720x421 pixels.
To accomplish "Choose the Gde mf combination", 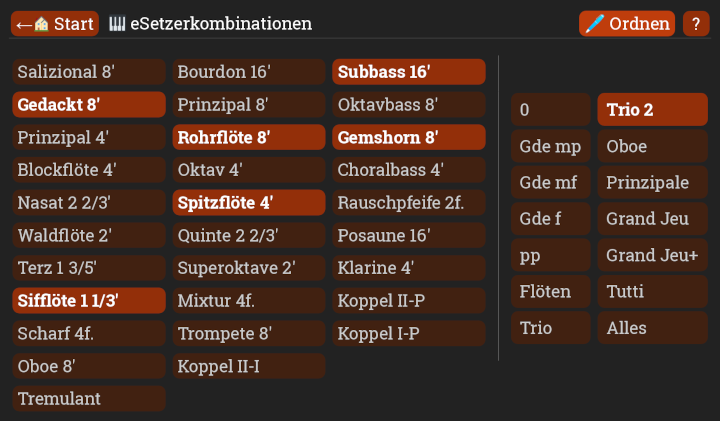I will pos(550,183).
